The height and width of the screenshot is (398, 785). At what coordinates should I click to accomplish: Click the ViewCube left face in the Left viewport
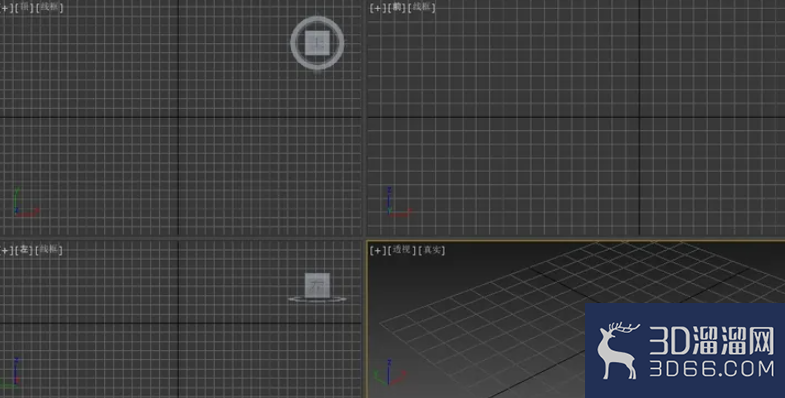317,285
